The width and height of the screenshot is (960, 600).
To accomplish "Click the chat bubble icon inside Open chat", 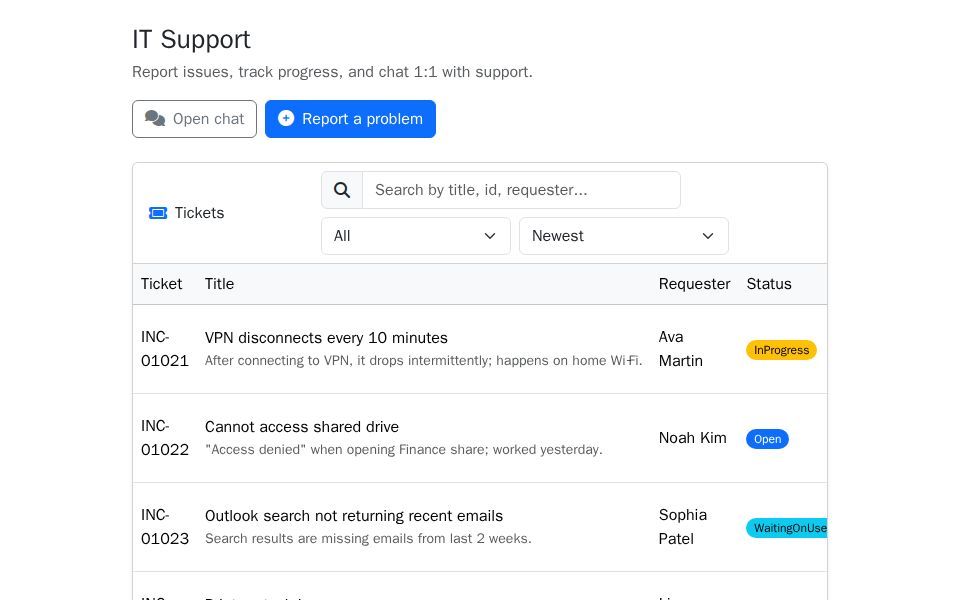I will 155,119.
